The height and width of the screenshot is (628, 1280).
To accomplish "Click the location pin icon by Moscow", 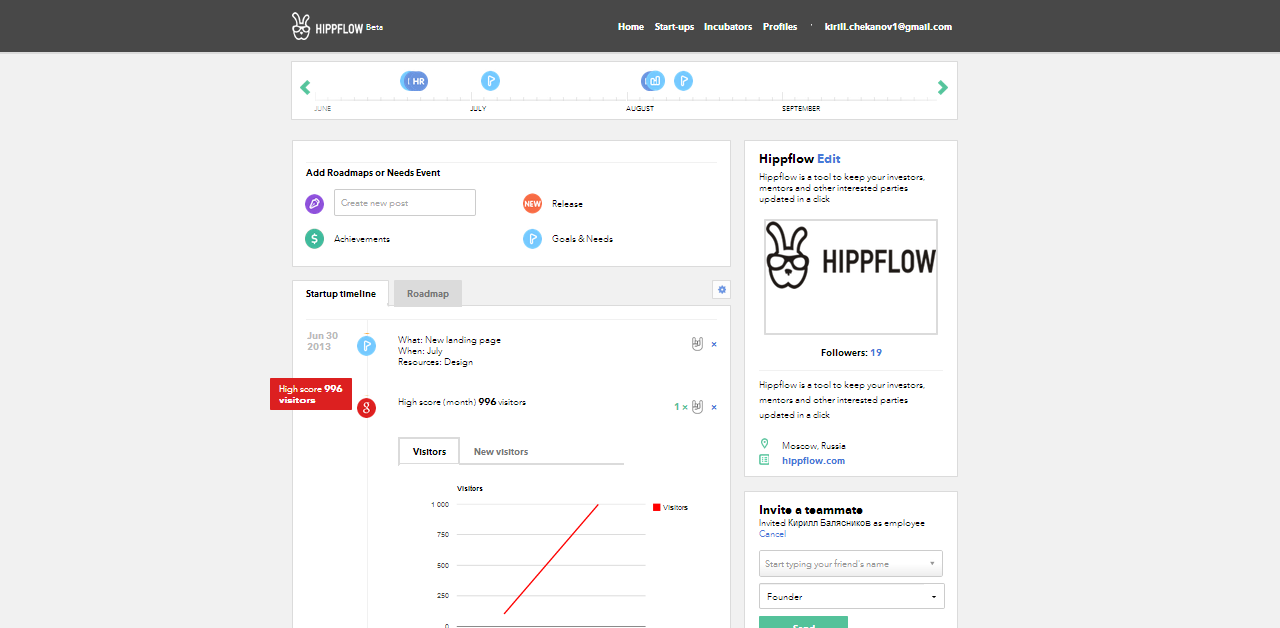I will (x=764, y=444).
